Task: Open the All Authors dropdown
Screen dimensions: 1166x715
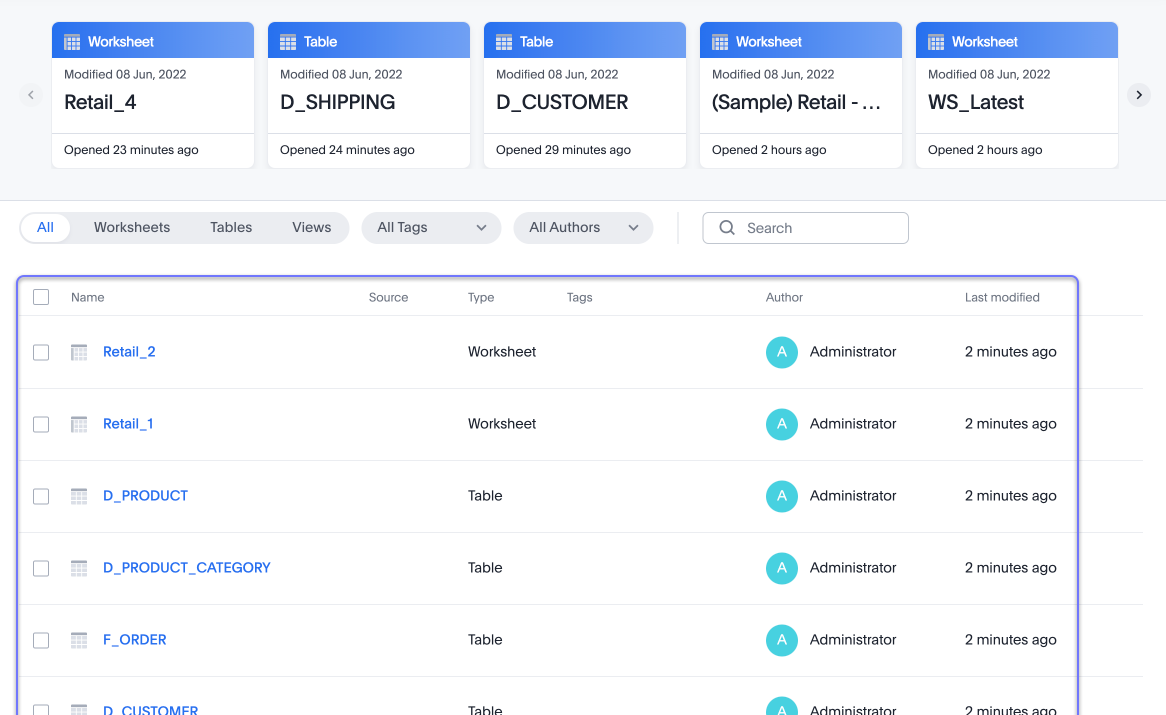Action: tap(583, 227)
